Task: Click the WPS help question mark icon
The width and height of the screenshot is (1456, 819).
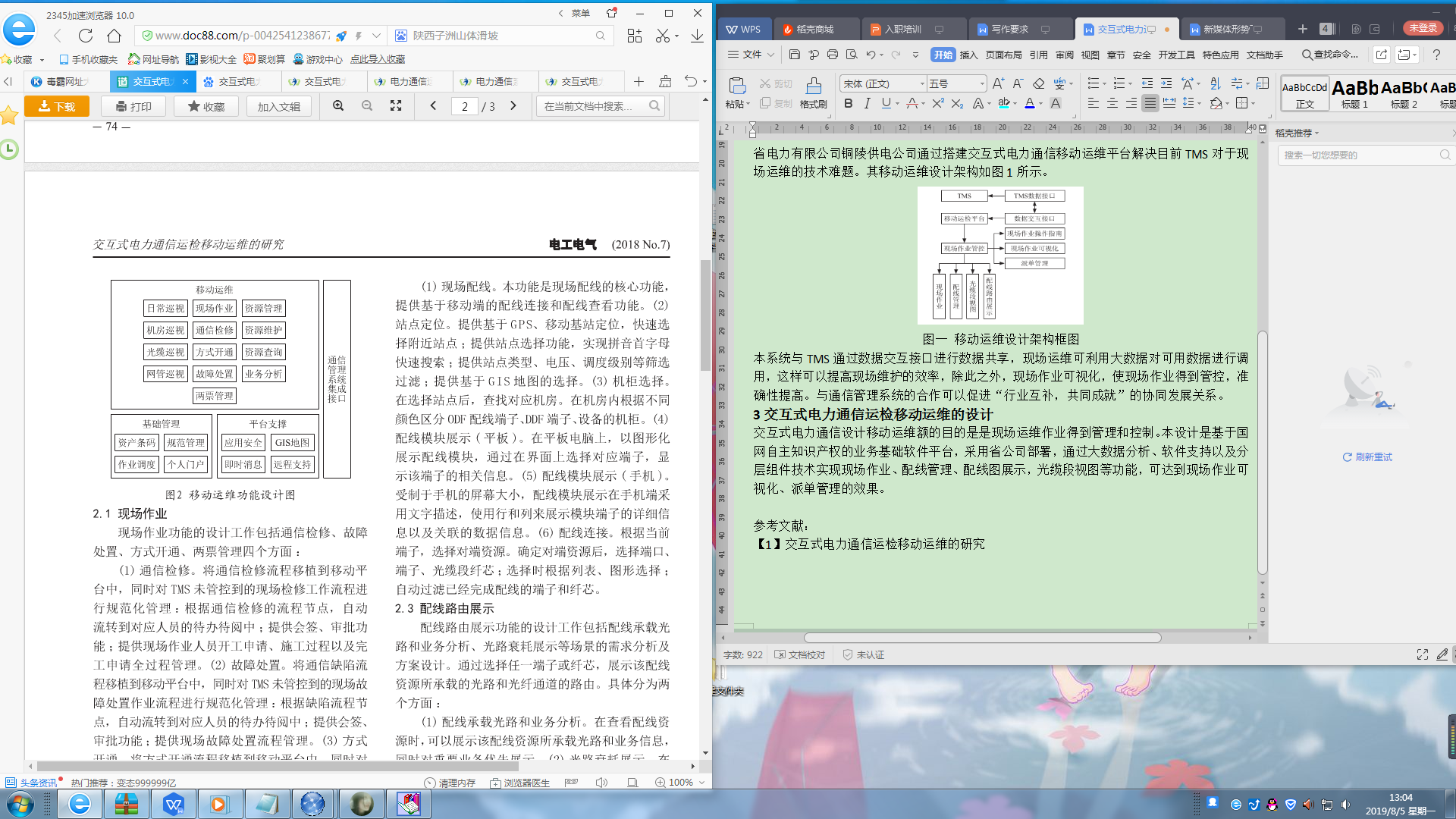Action: pyautogui.click(x=1436, y=55)
